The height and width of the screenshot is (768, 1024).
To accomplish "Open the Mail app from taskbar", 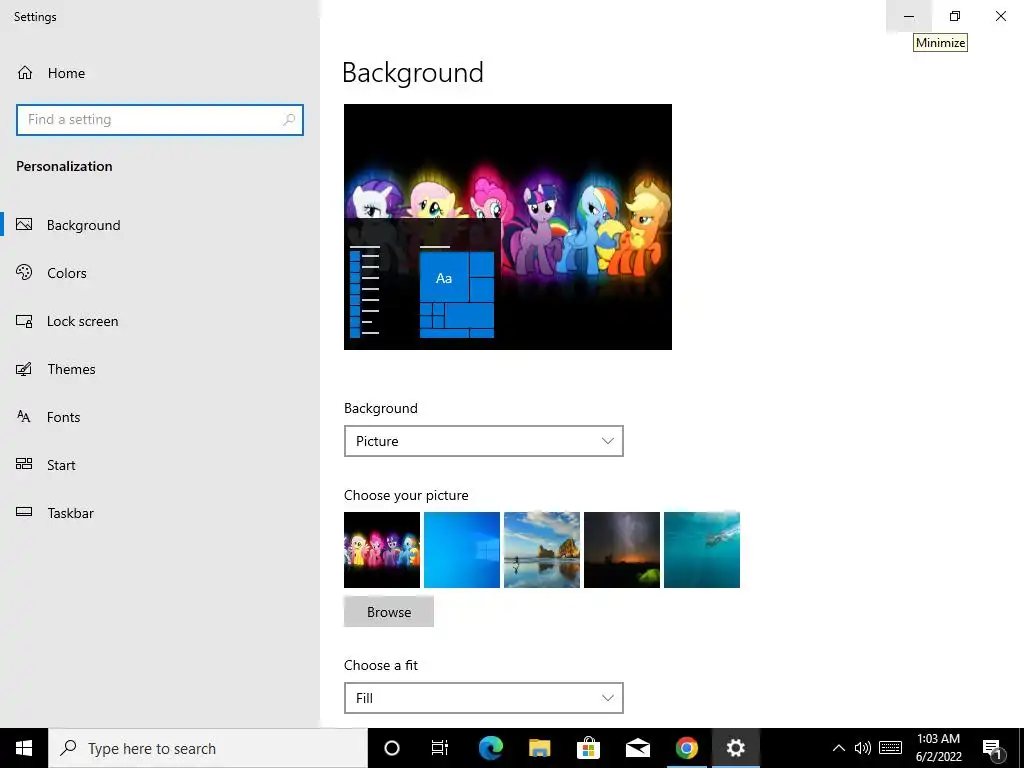I will pos(637,748).
